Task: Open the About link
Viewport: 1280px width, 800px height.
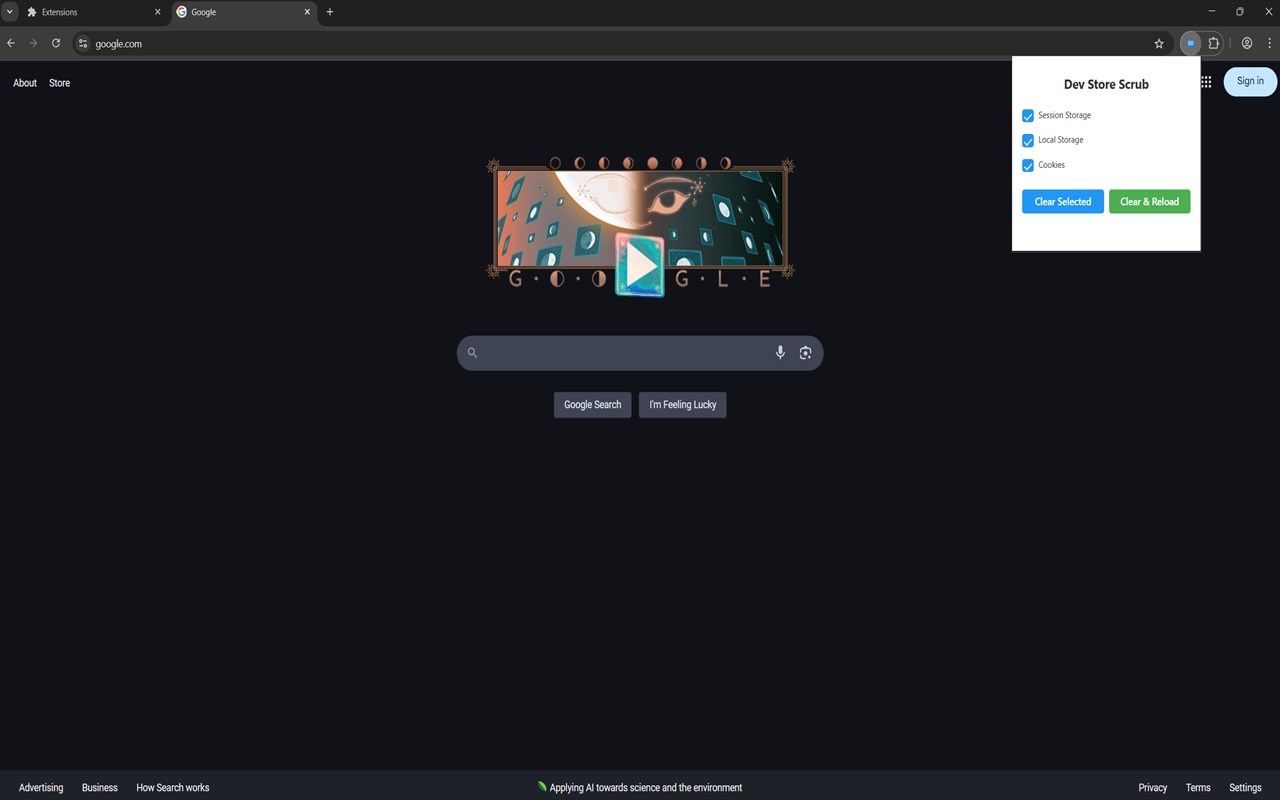Action: coord(25,83)
